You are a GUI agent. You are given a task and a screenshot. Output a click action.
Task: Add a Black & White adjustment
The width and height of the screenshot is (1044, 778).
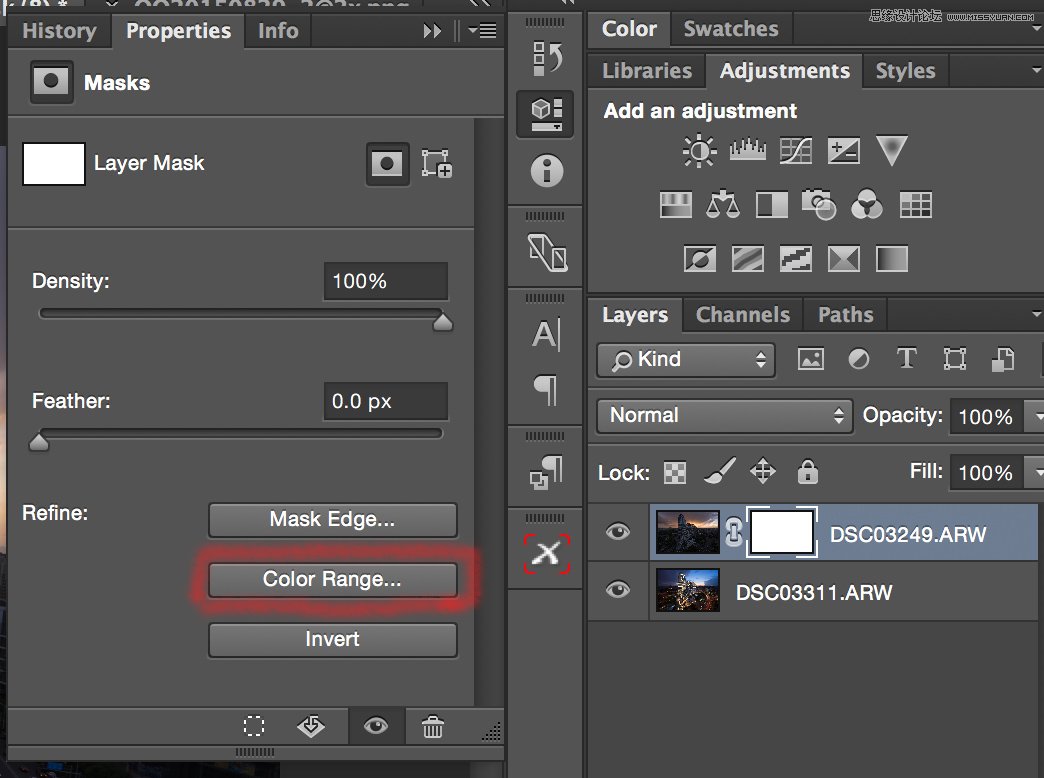(772, 204)
